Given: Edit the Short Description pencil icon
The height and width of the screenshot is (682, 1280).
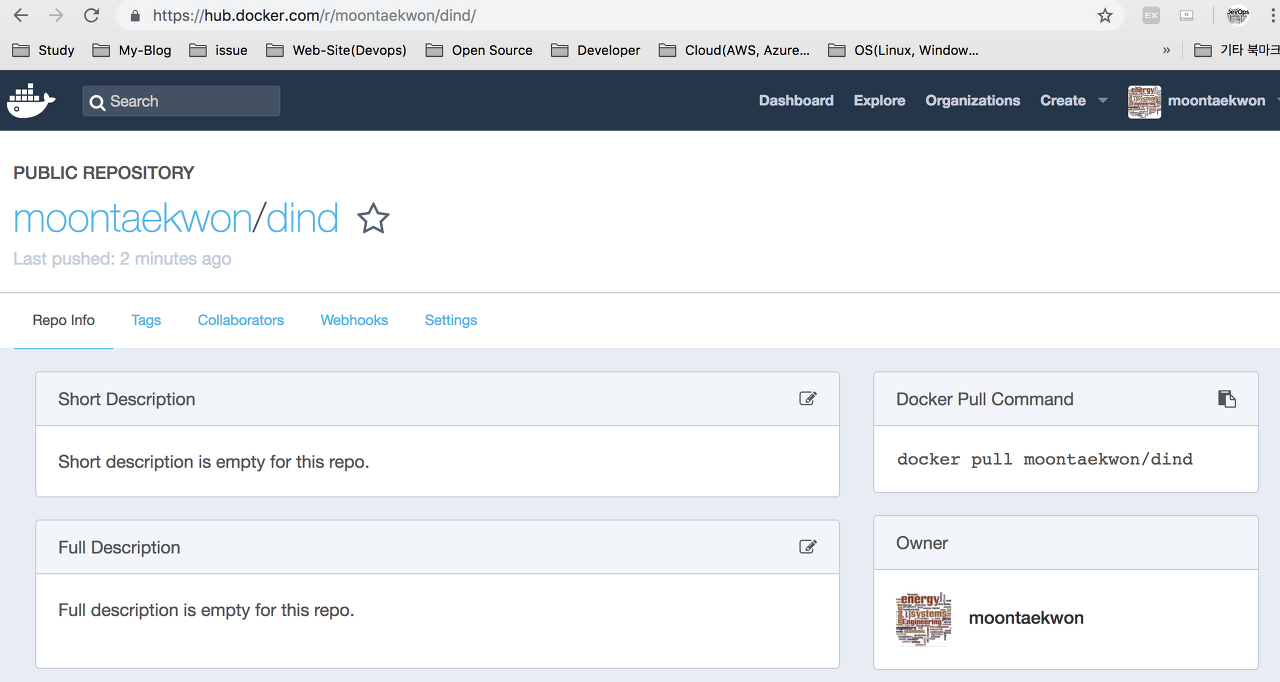Looking at the screenshot, I should 808,398.
